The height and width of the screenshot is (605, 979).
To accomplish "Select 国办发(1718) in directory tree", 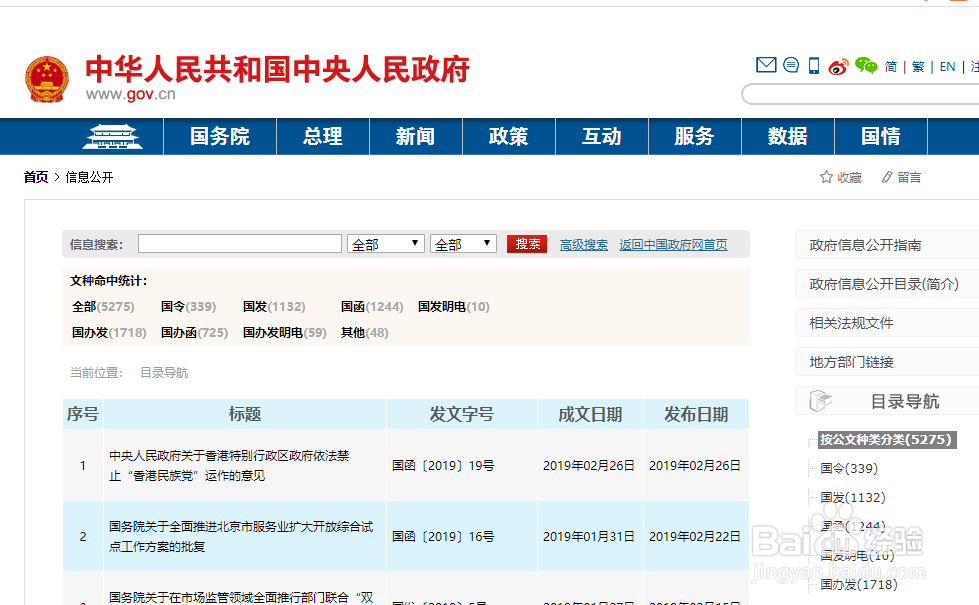I will pyautogui.click(x=858, y=584).
